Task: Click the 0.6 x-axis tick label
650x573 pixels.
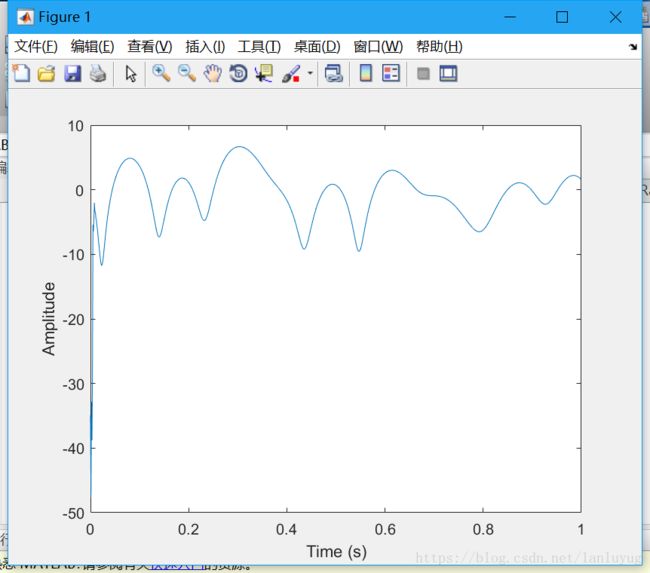Action: [x=385, y=529]
